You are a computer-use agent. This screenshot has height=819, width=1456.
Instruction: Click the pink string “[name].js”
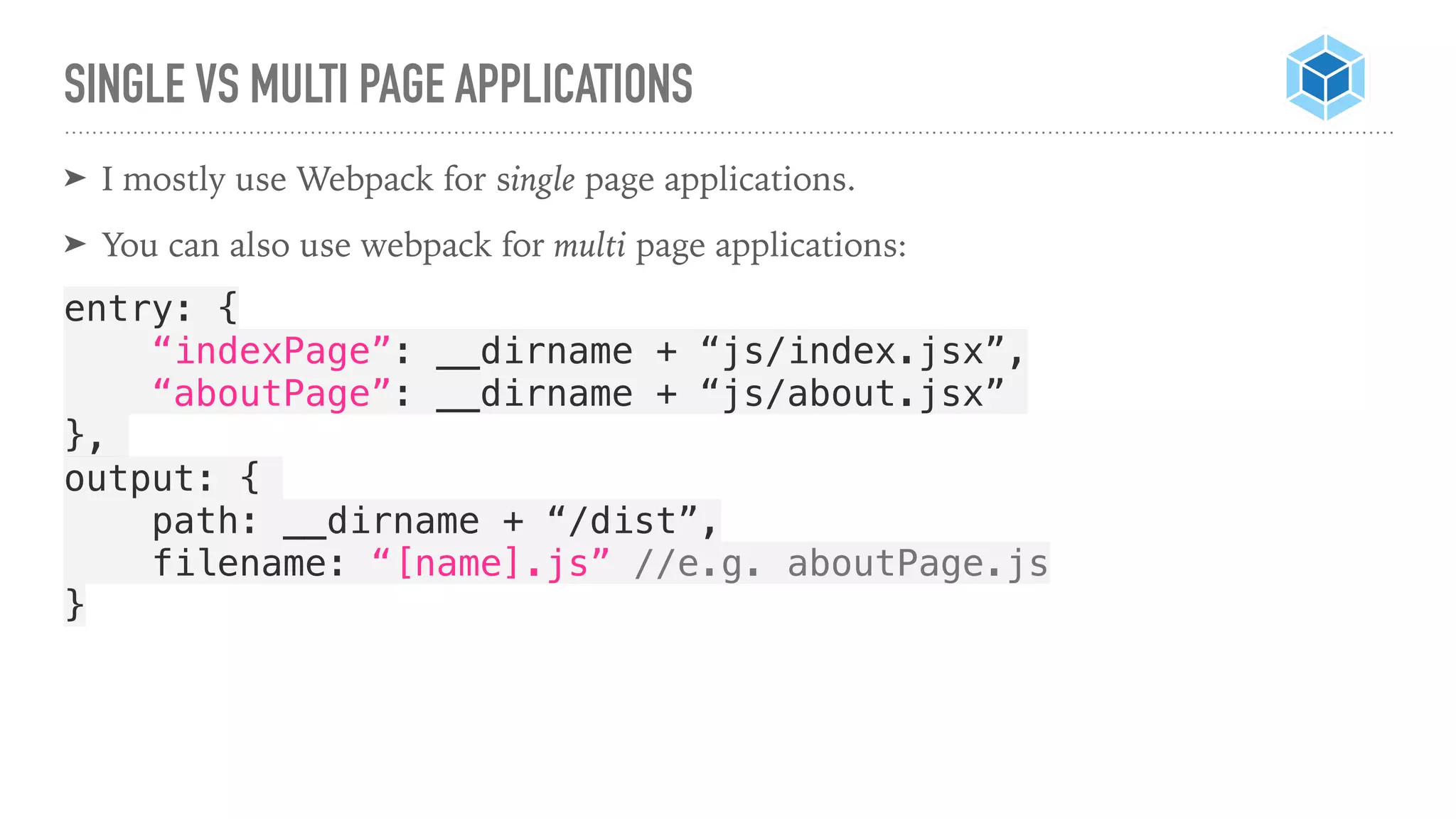click(491, 564)
